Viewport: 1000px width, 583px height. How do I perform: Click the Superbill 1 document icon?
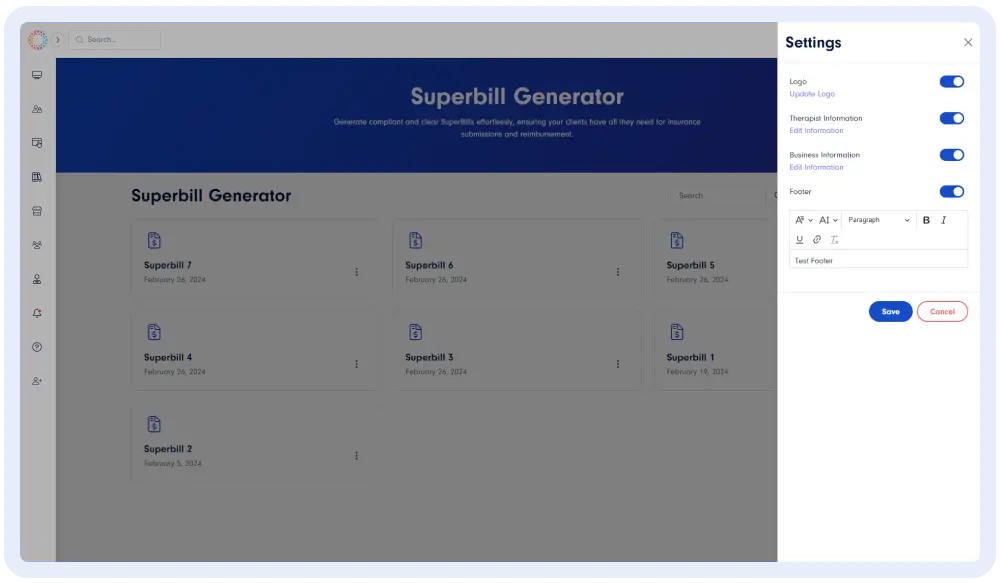click(x=677, y=332)
